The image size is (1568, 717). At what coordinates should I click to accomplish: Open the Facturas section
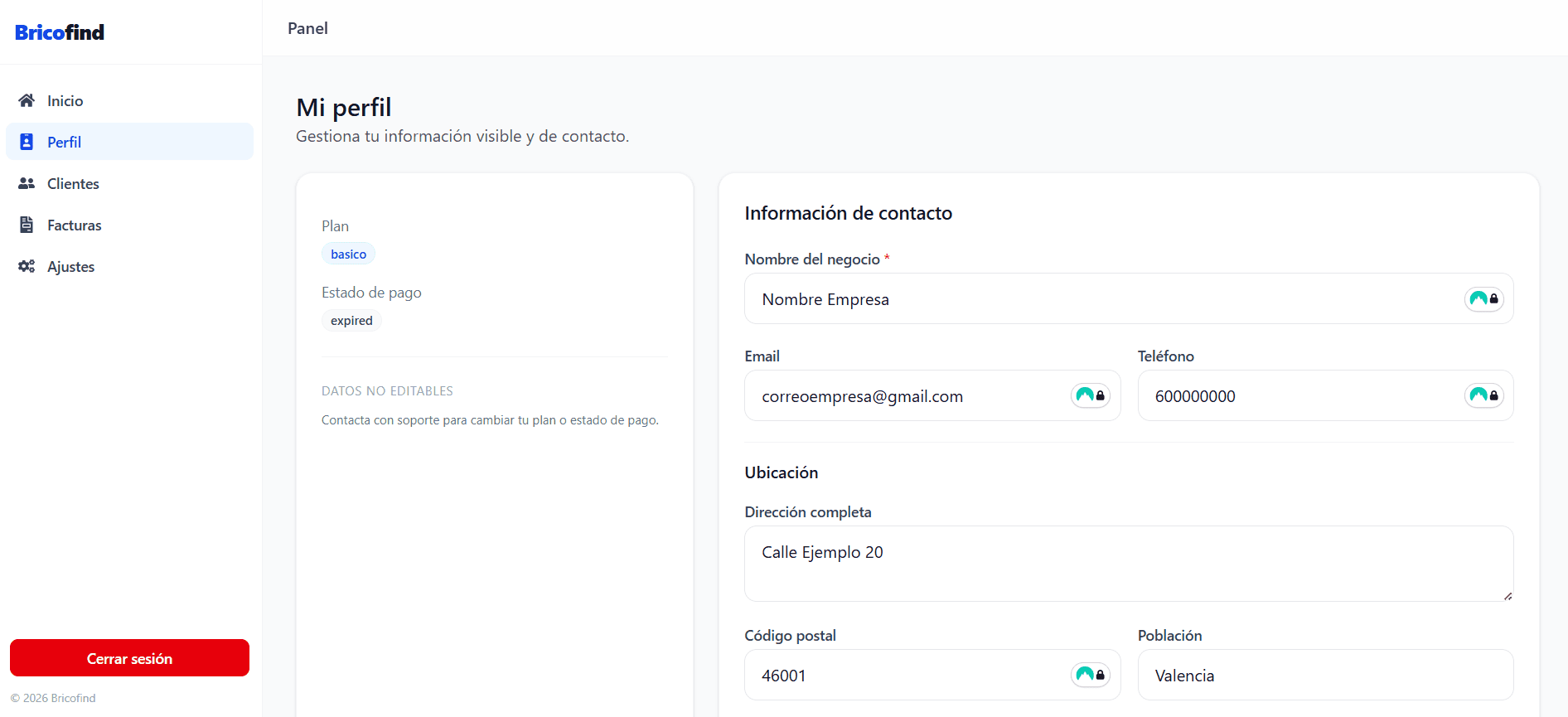pyautogui.click(x=130, y=225)
